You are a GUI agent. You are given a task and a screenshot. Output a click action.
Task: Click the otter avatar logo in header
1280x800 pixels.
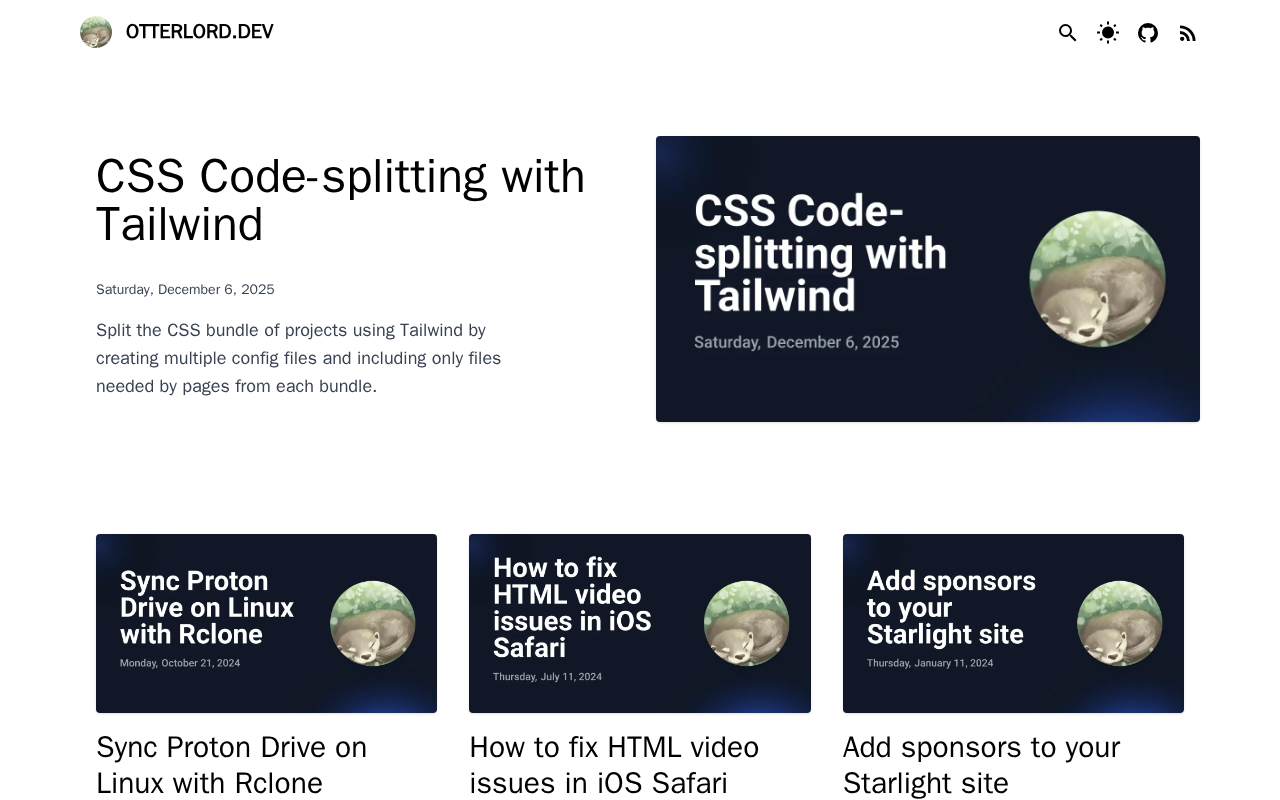click(96, 32)
